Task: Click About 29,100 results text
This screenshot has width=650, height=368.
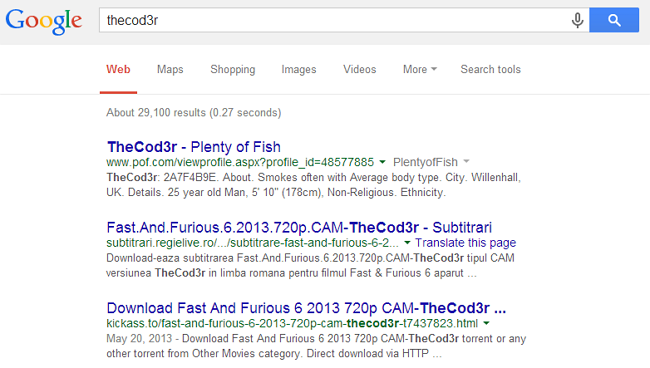Action: click(194, 113)
